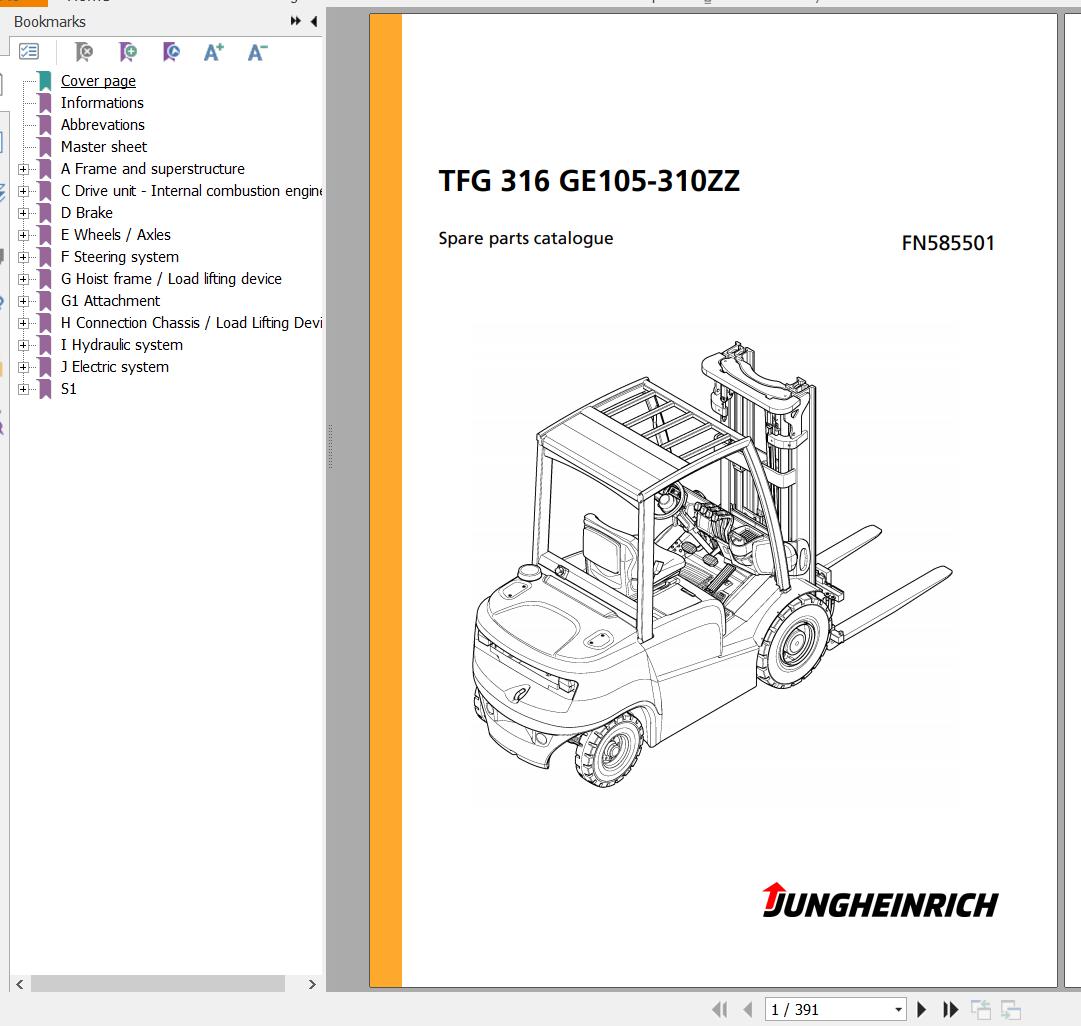Open the page number dropdown
The width and height of the screenshot is (1081, 1026).
pos(899,1010)
